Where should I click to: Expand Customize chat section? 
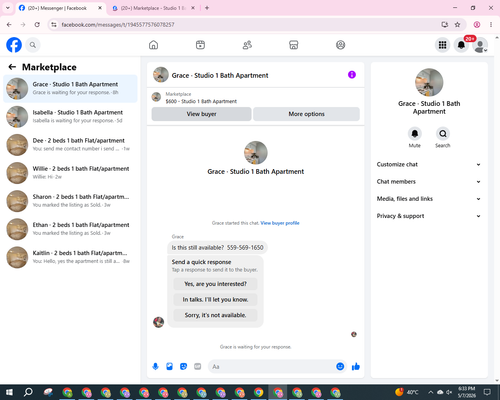(x=429, y=164)
